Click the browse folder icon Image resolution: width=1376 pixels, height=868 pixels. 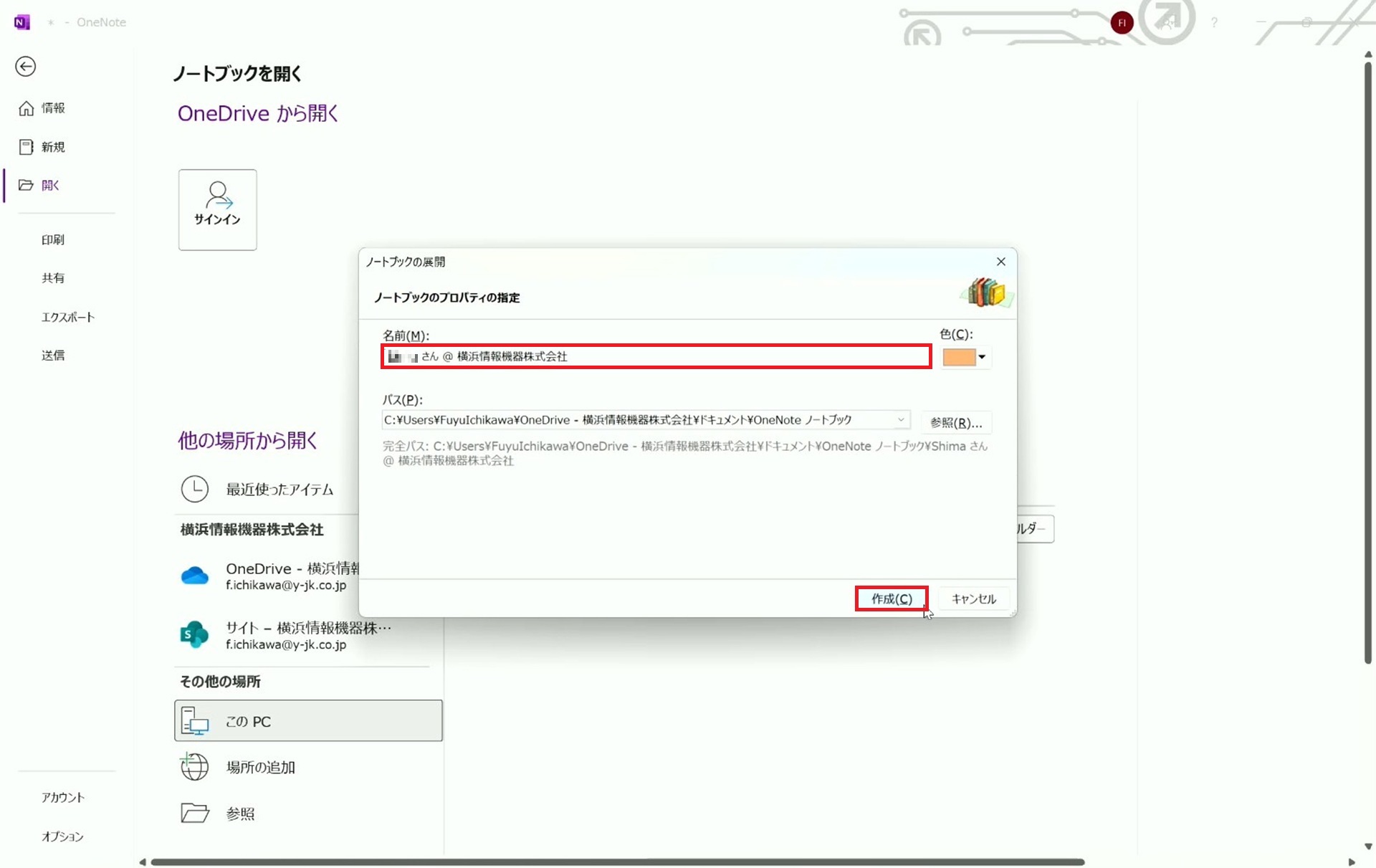(x=194, y=813)
